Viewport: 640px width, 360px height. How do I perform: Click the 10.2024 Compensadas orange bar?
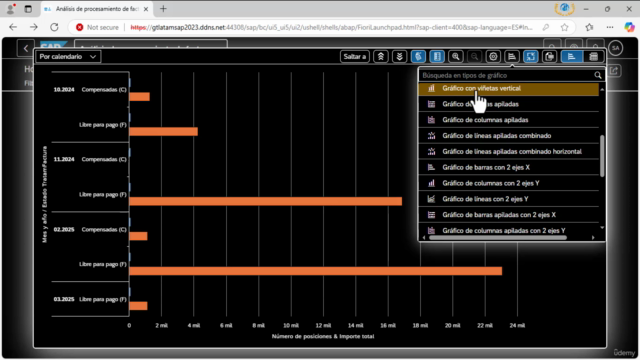140,97
